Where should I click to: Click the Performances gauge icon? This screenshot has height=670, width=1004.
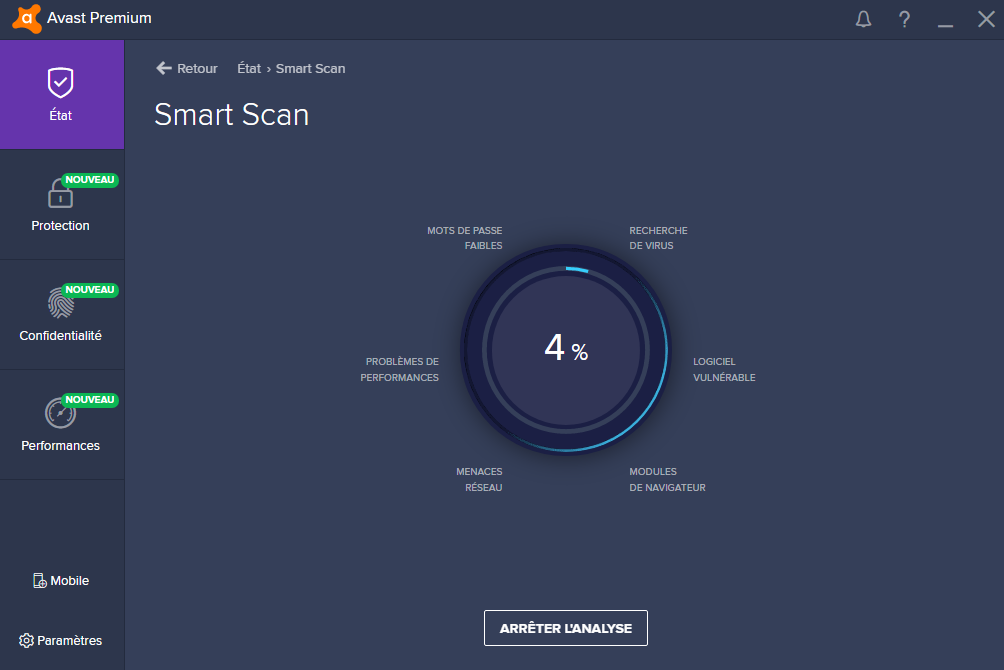click(60, 412)
